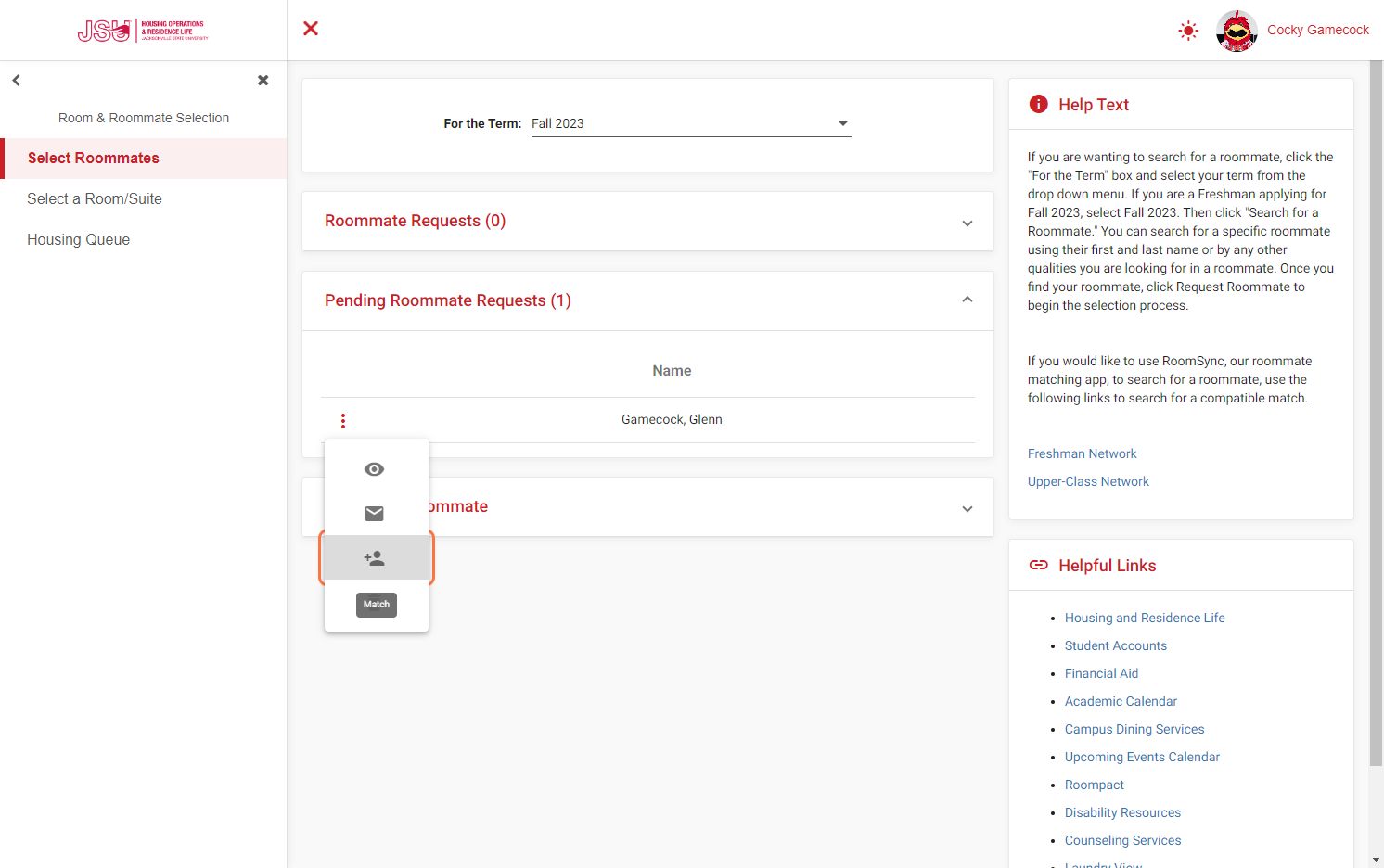Viewport: 1384px width, 868px height.
Task: Click the Gamecock, Glenn pending request name
Action: point(672,420)
